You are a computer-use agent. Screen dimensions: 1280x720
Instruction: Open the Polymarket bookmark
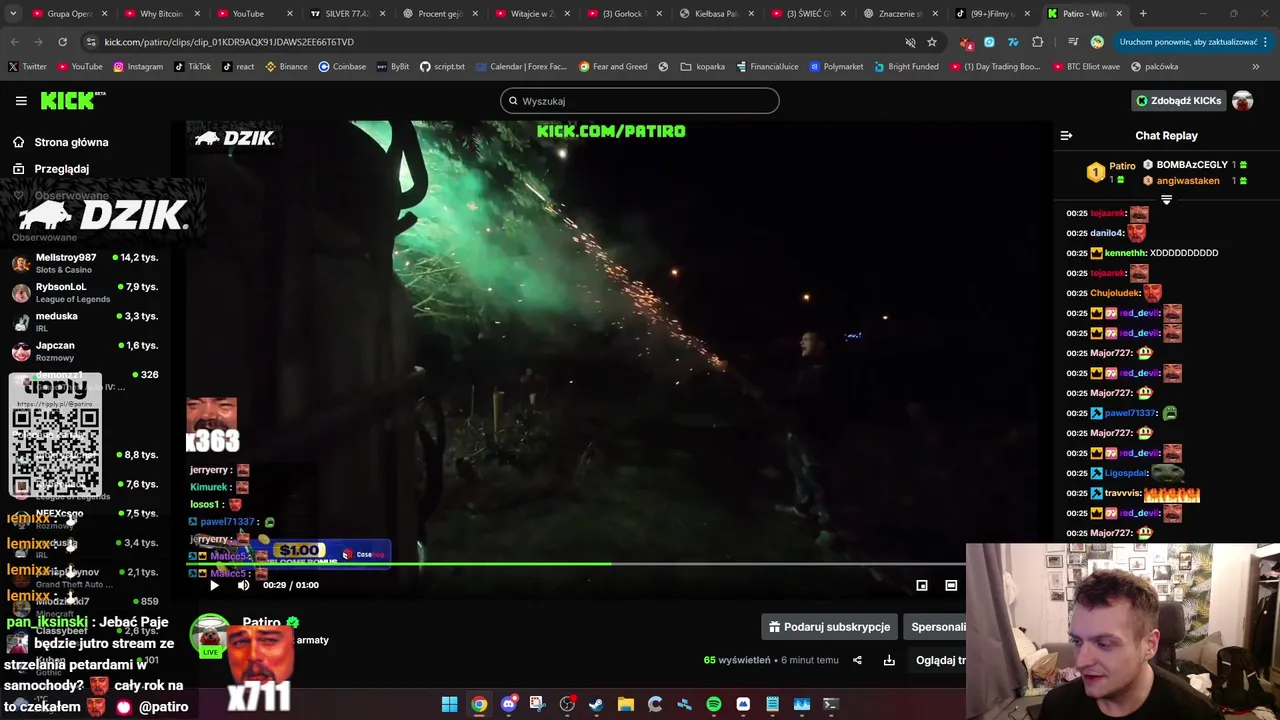(x=836, y=67)
